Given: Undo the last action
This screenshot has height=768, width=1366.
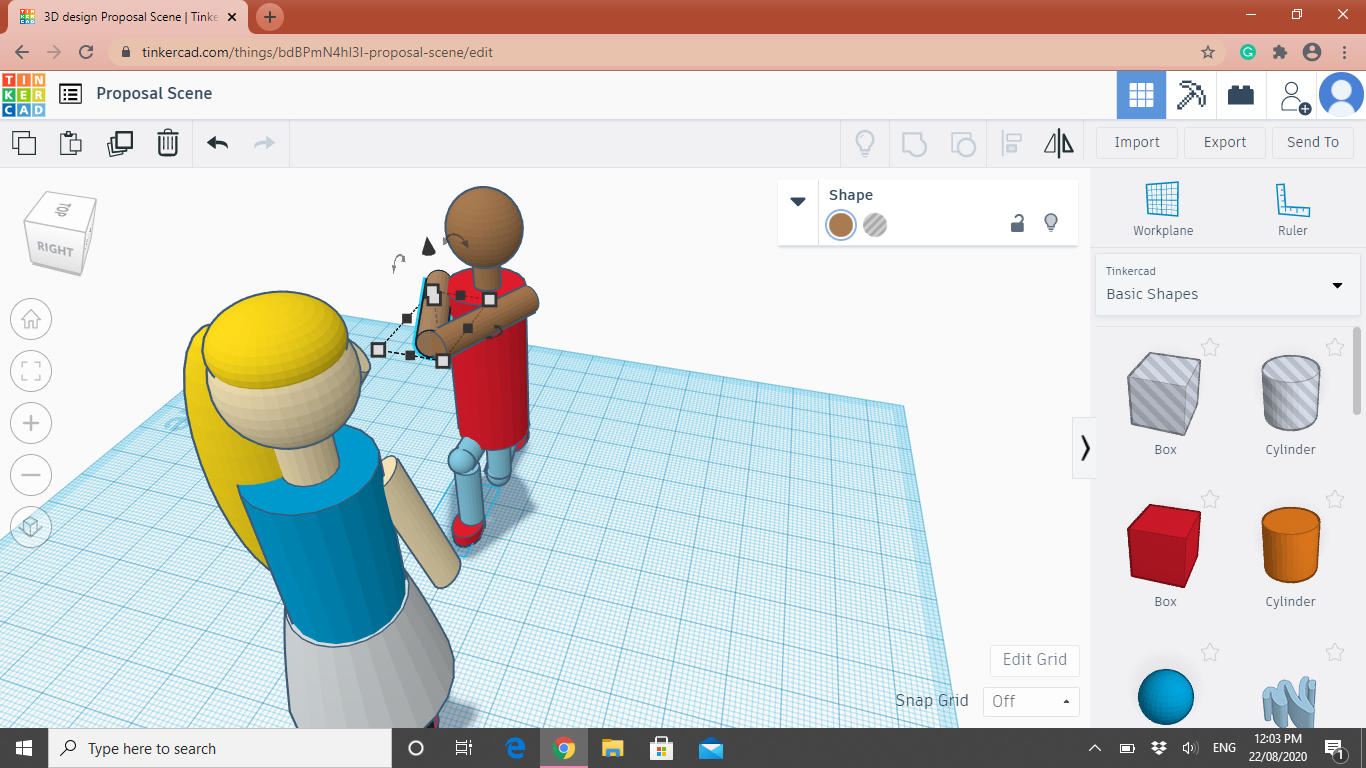Looking at the screenshot, I should [x=217, y=143].
